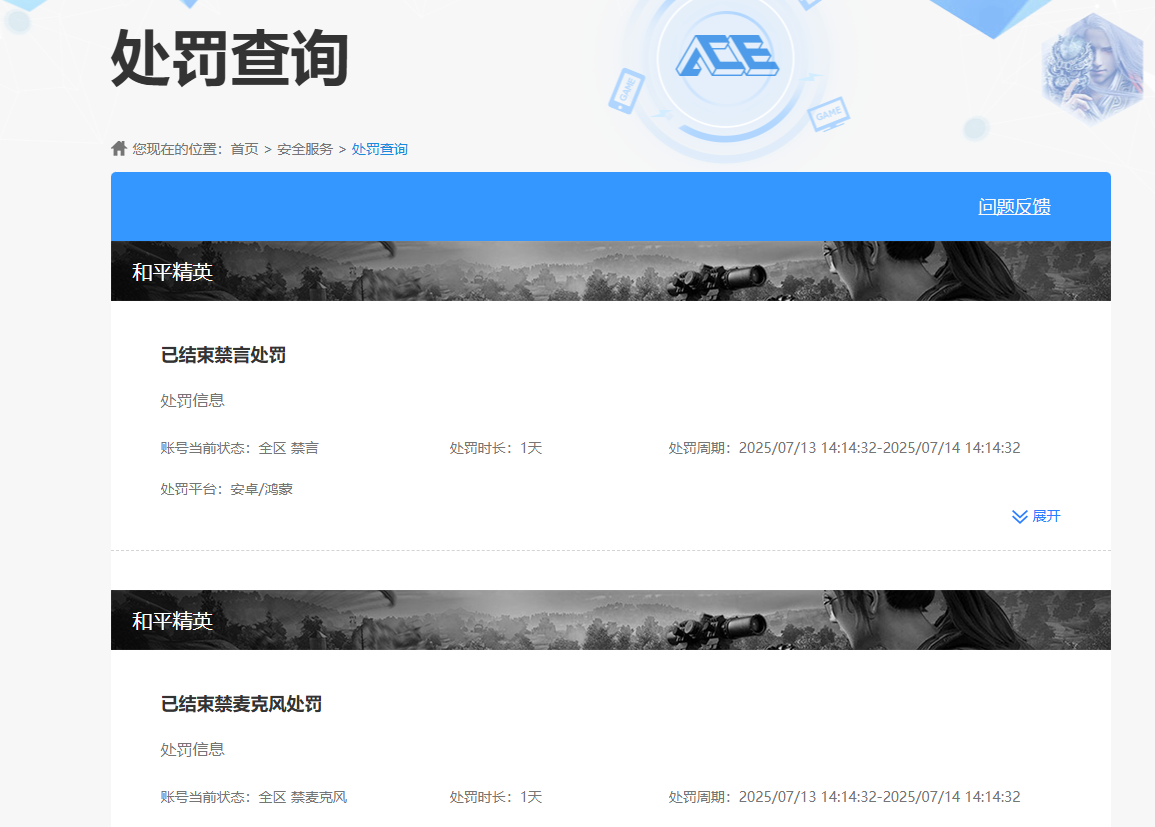Expand the 已结束禁言处罚 details with 展开
Viewport: 1155px width, 827px height.
(1036, 516)
